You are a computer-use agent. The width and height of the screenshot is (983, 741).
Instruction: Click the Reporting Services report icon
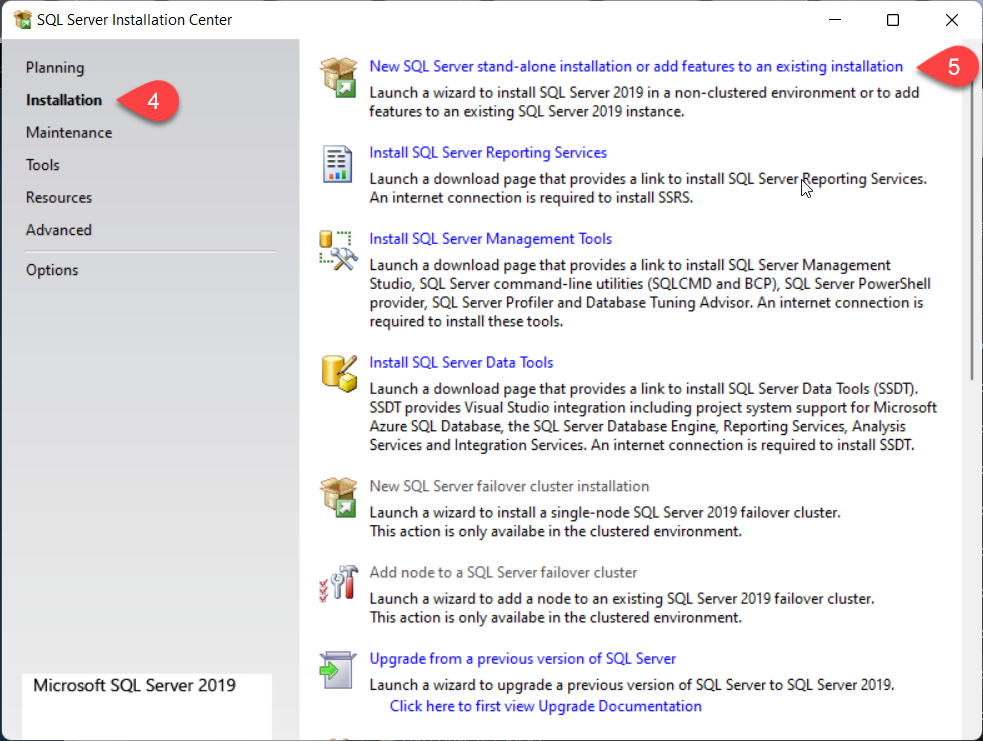pos(337,164)
